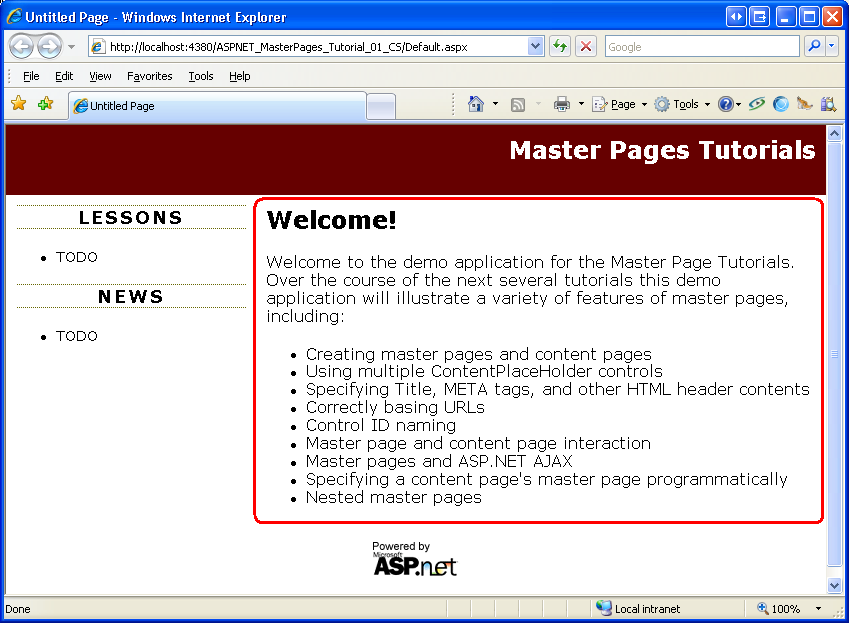Click the Master Pages Tutorials heading
The height and width of the screenshot is (623, 849).
[662, 150]
